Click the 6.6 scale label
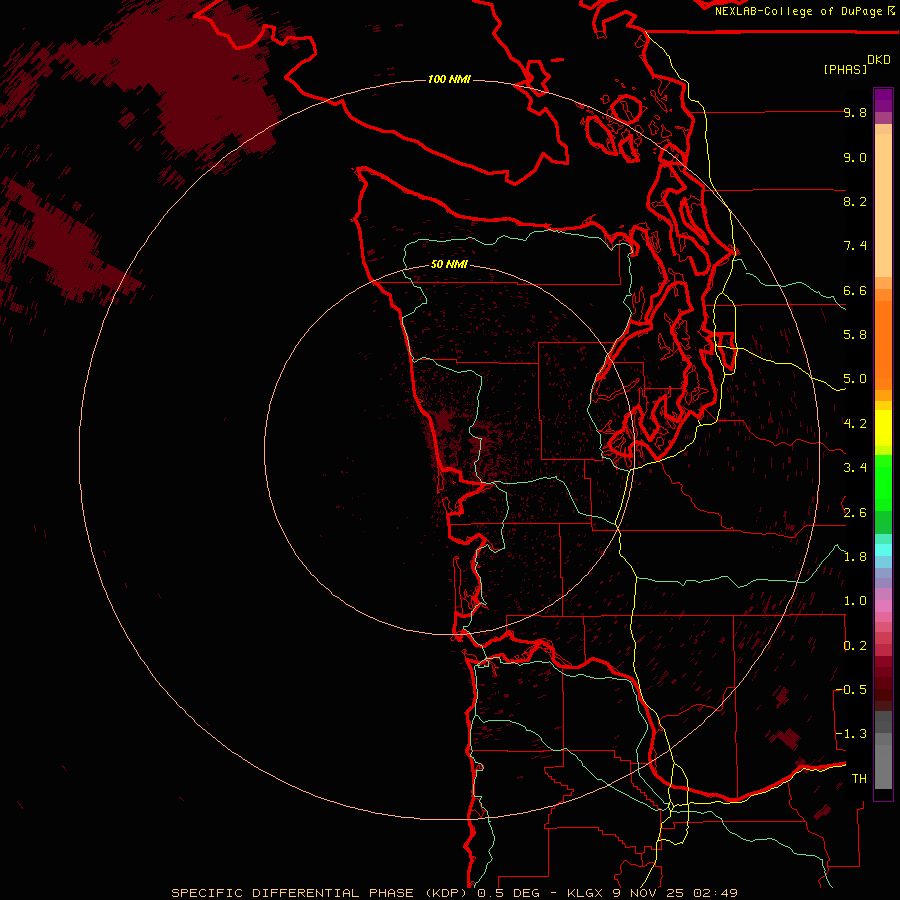The image size is (900, 900). coord(855,290)
